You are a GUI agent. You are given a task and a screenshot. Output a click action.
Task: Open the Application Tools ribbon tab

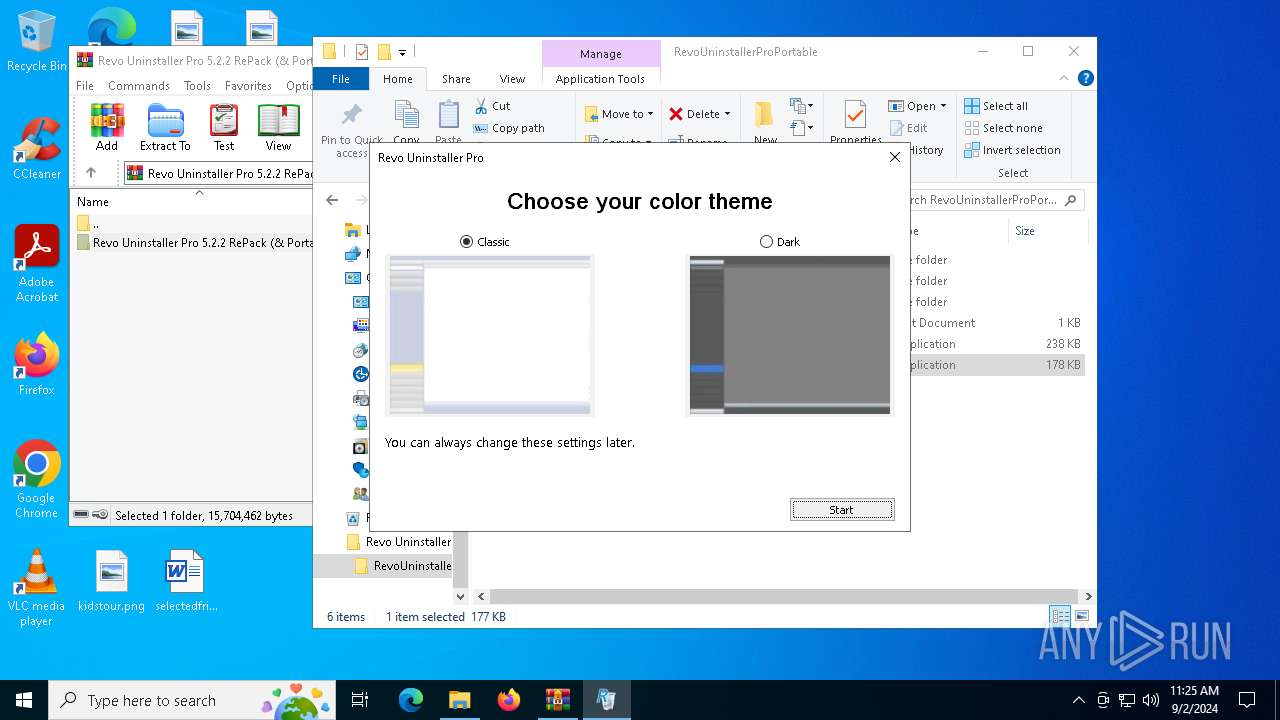600,79
